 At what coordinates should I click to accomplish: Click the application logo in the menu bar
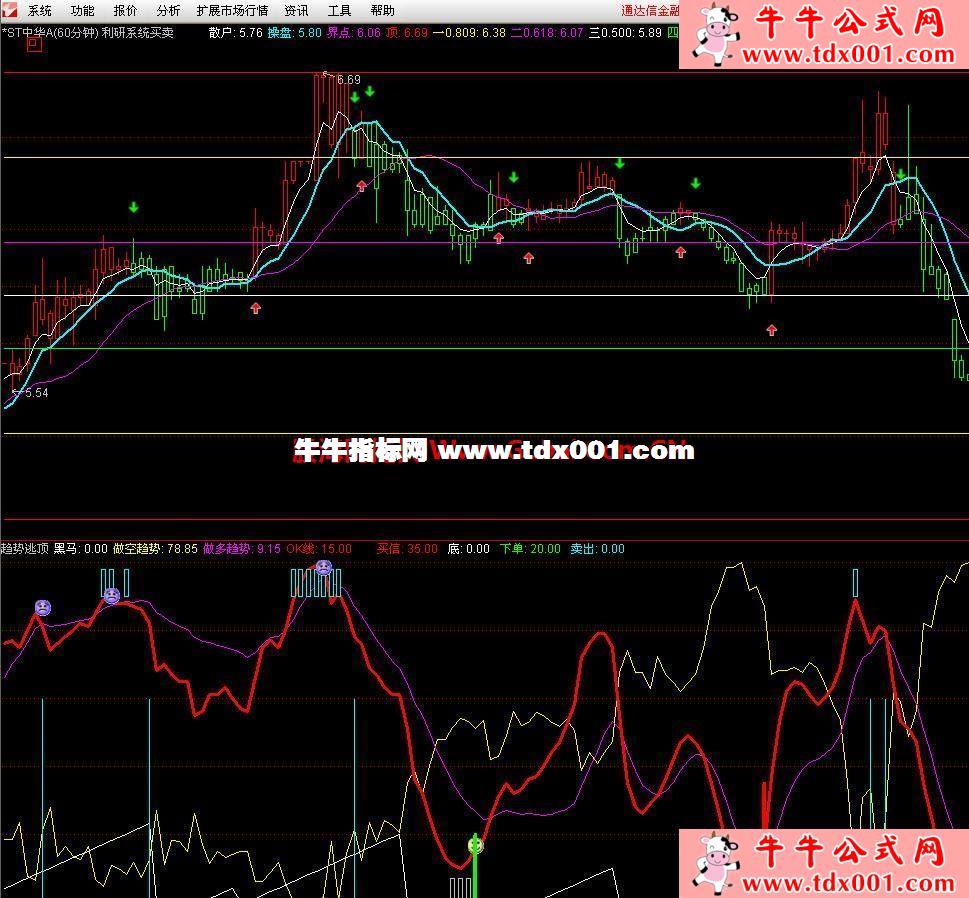(10, 10)
